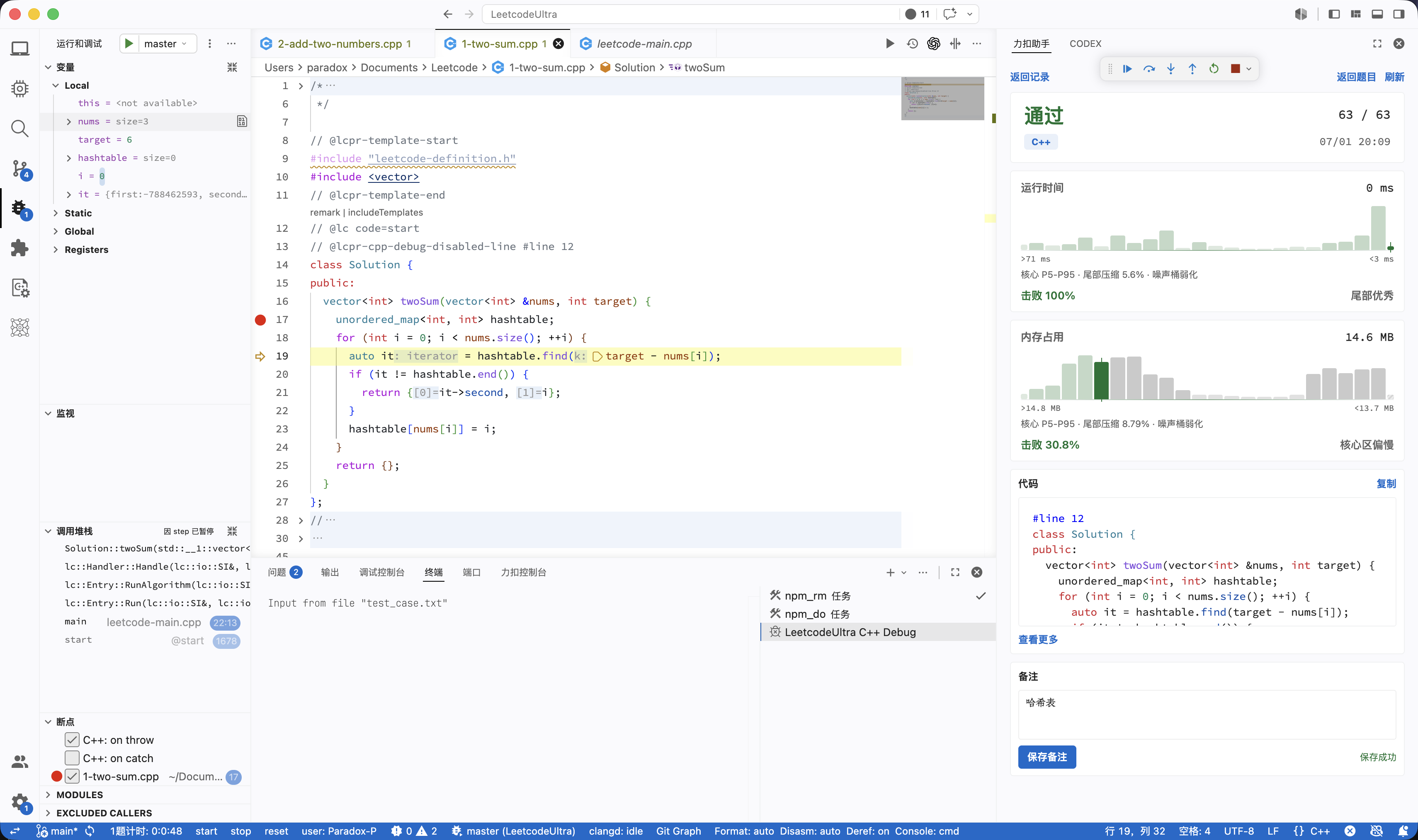Stop debugging with the red square
The height and width of the screenshot is (840, 1418).
point(1235,68)
